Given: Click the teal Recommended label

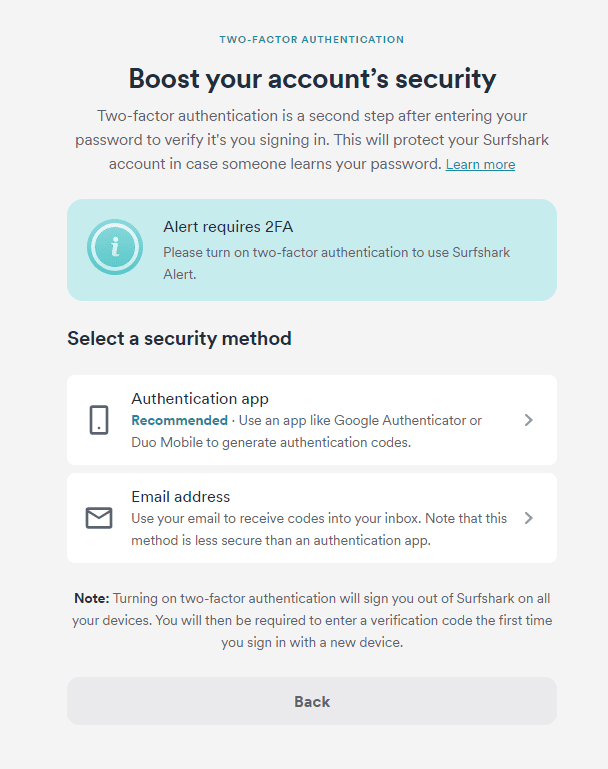Looking at the screenshot, I should pos(179,420).
